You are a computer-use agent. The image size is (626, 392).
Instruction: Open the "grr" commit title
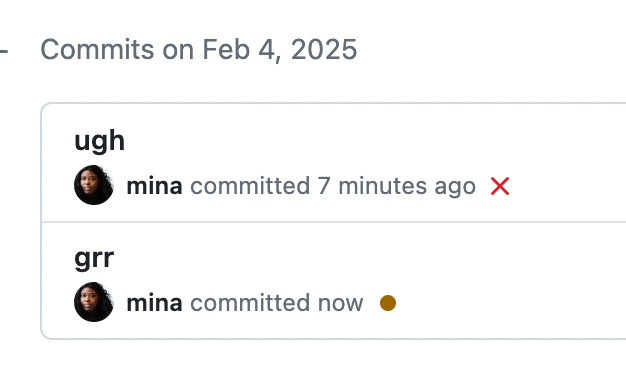click(x=94, y=258)
